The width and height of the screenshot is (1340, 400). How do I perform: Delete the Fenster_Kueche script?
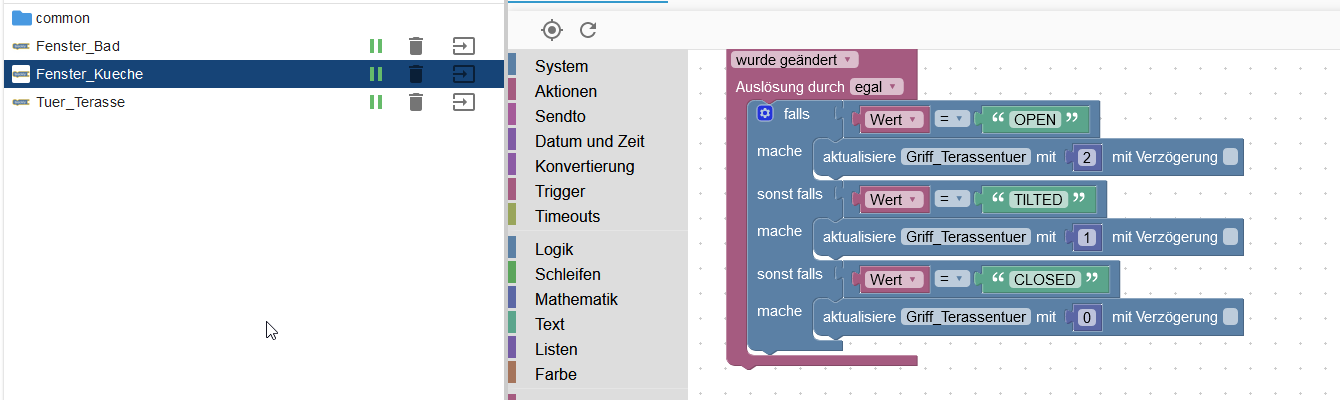pyautogui.click(x=416, y=74)
